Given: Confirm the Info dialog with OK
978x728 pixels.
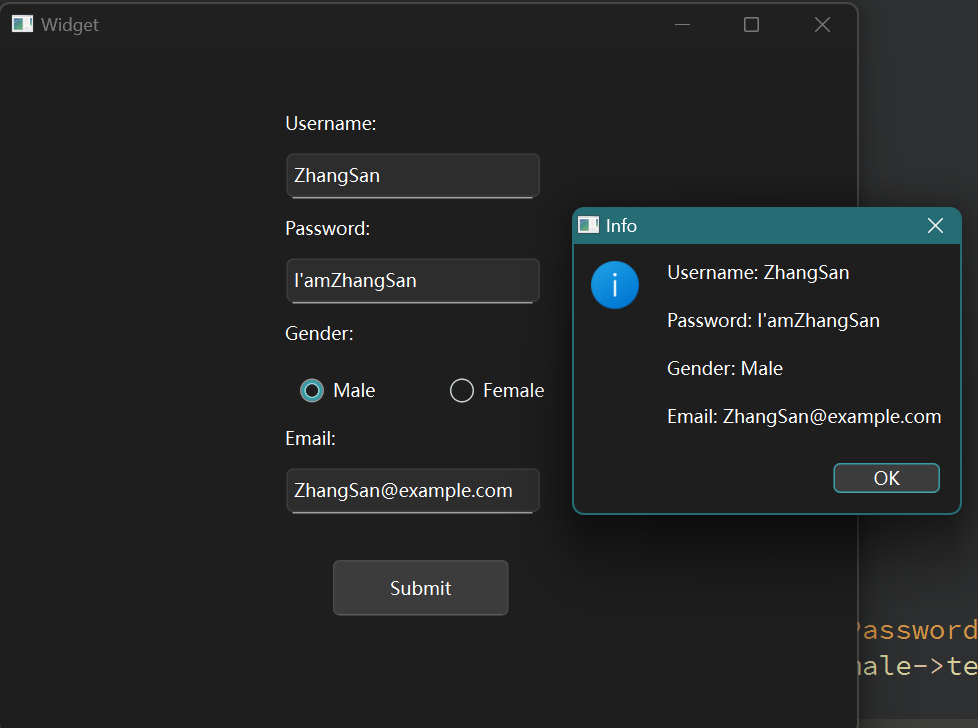Looking at the screenshot, I should pos(886,478).
